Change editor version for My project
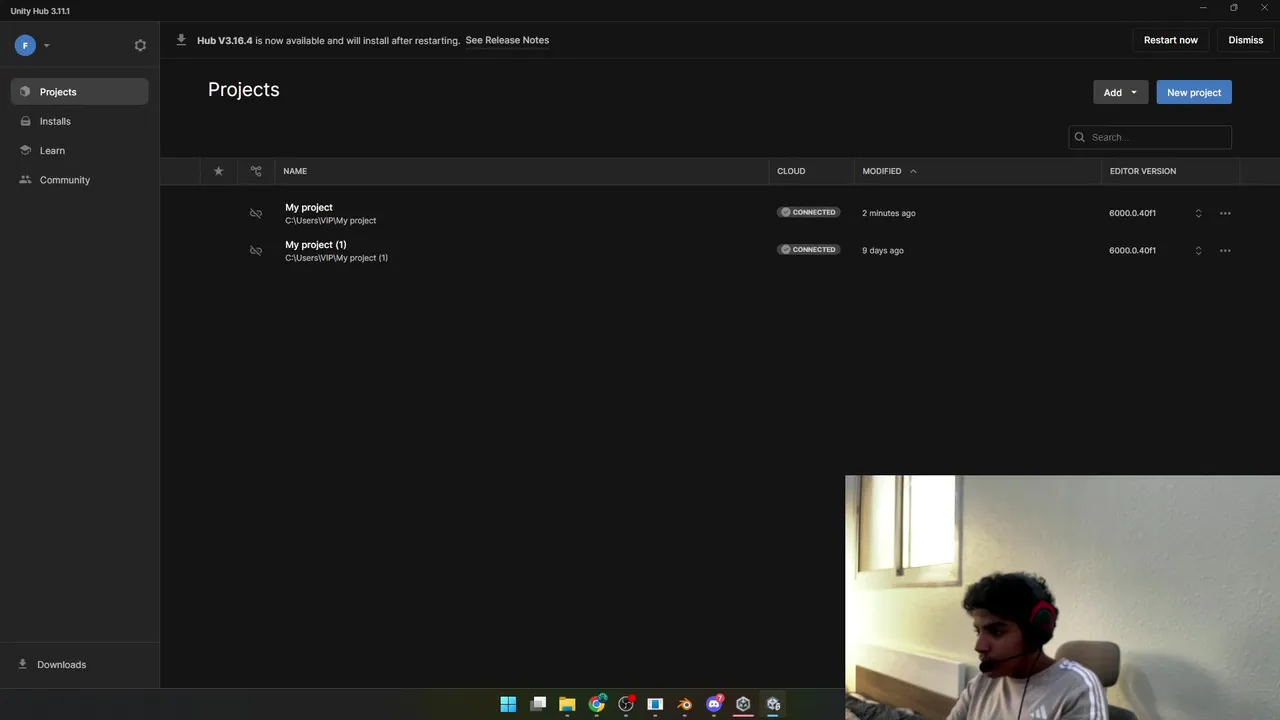This screenshot has width=1280, height=720. (1198, 213)
